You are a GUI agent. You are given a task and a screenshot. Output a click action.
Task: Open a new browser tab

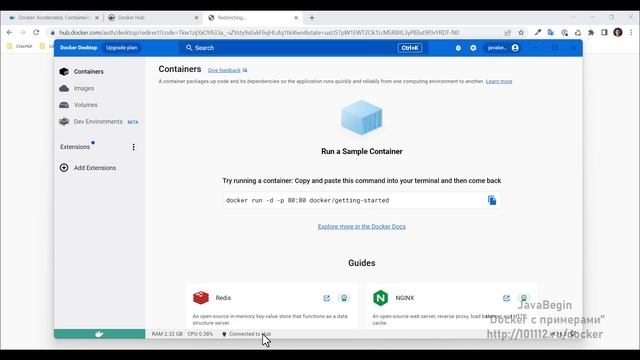(312, 18)
